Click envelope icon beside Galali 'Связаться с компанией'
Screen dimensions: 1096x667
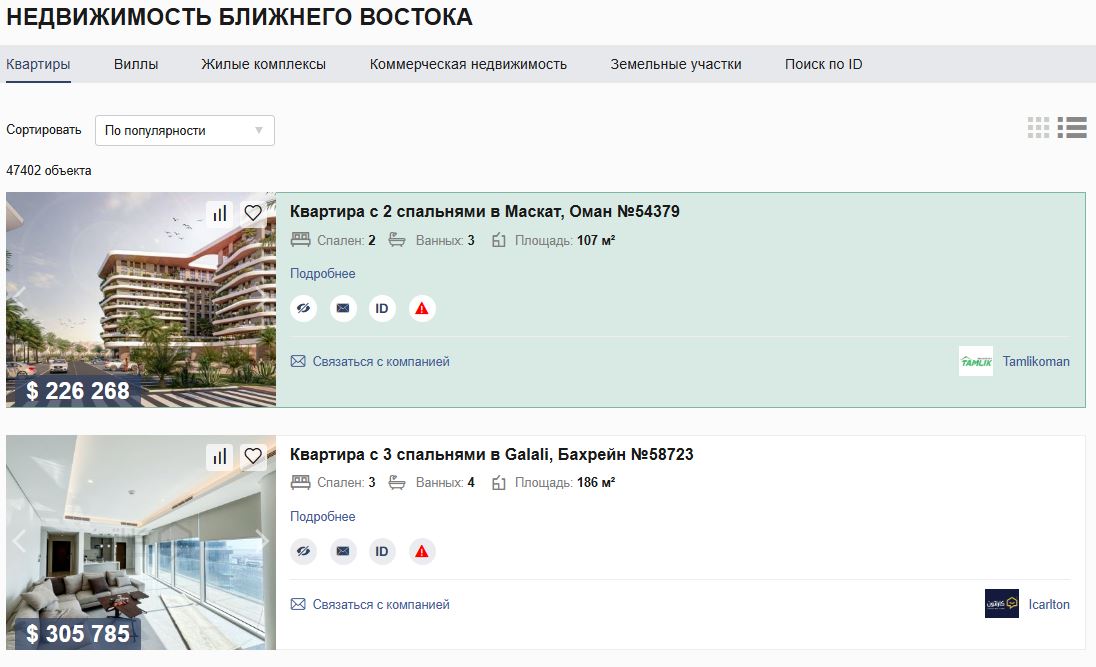pos(298,604)
